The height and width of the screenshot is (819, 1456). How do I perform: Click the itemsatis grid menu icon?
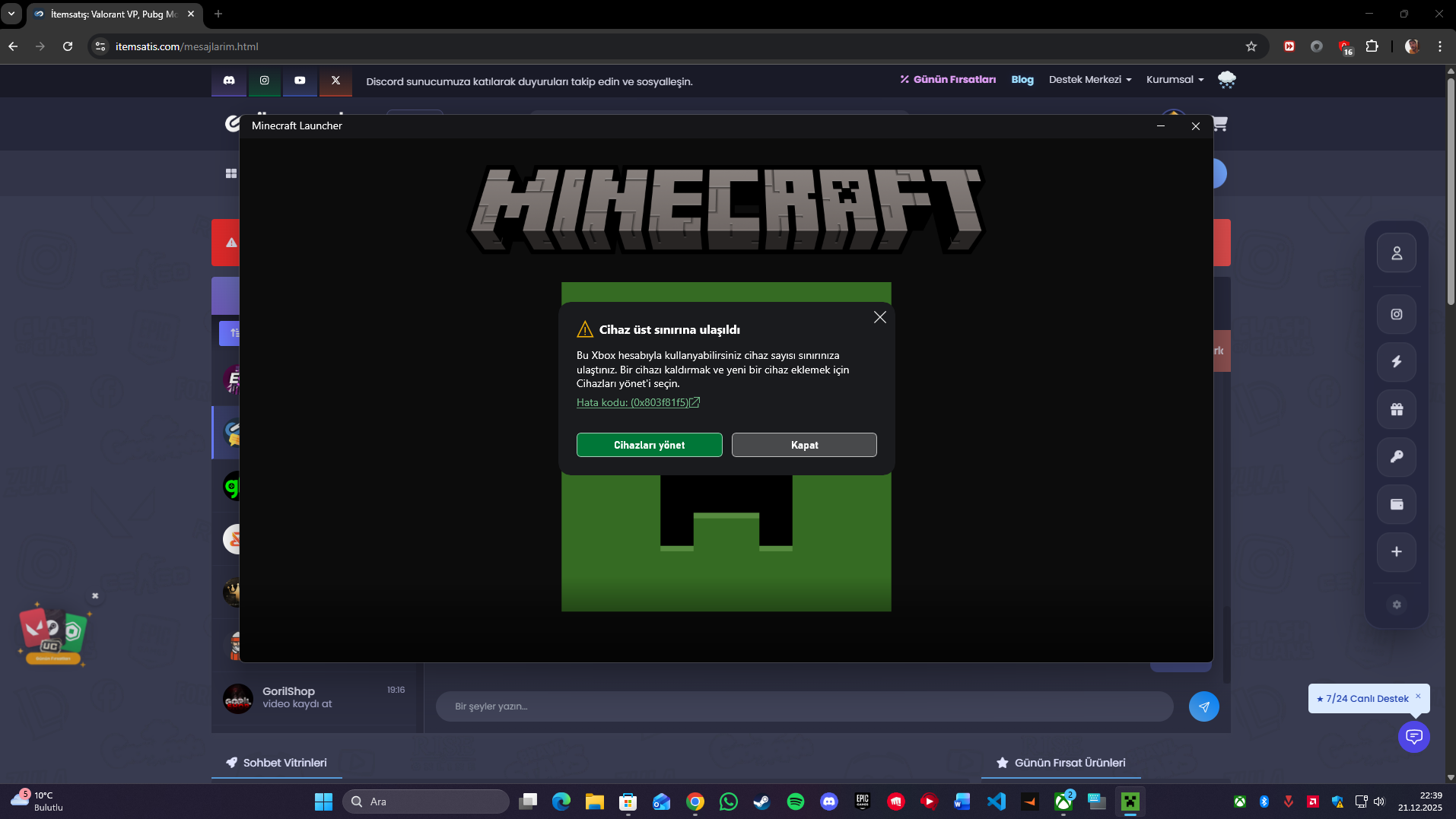[231, 173]
